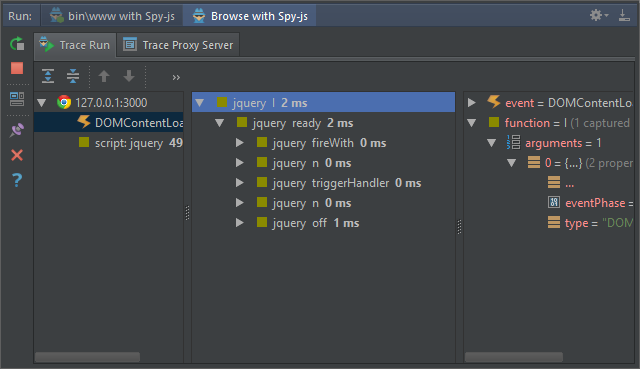This screenshot has width=640, height=369.
Task: Open the Trace Run tab
Action: pos(75,45)
